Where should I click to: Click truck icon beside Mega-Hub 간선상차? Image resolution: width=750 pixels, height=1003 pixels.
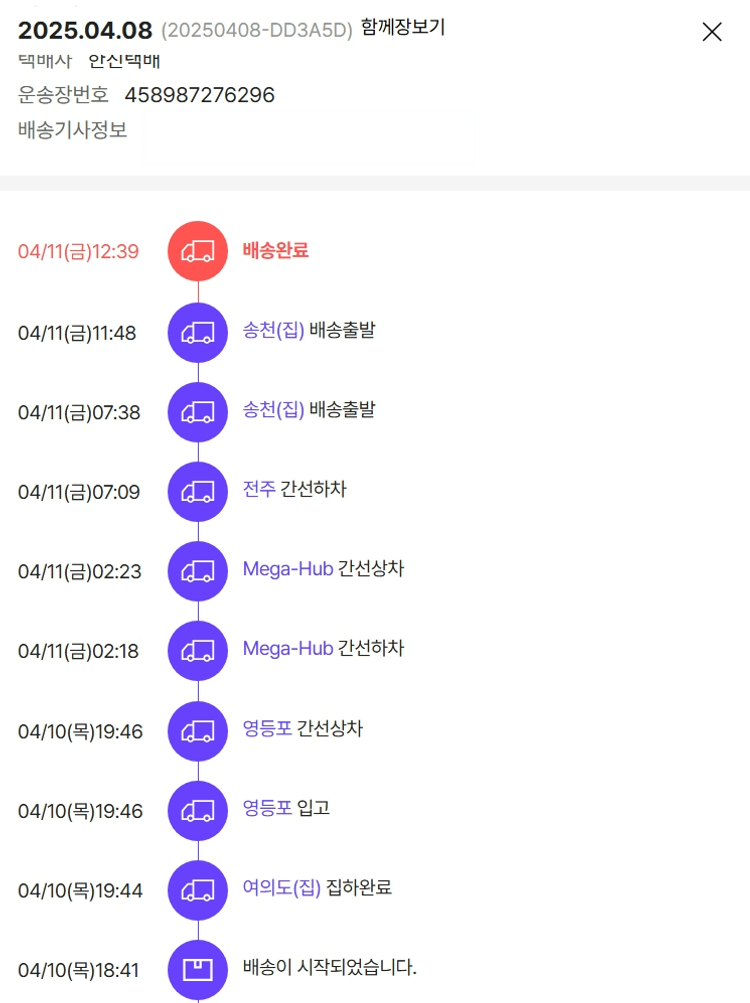pyautogui.click(x=198, y=571)
